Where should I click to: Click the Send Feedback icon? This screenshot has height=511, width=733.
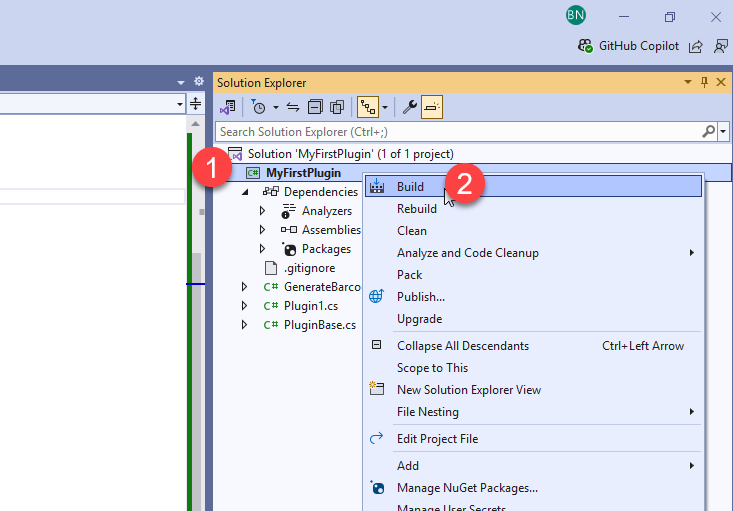720,46
